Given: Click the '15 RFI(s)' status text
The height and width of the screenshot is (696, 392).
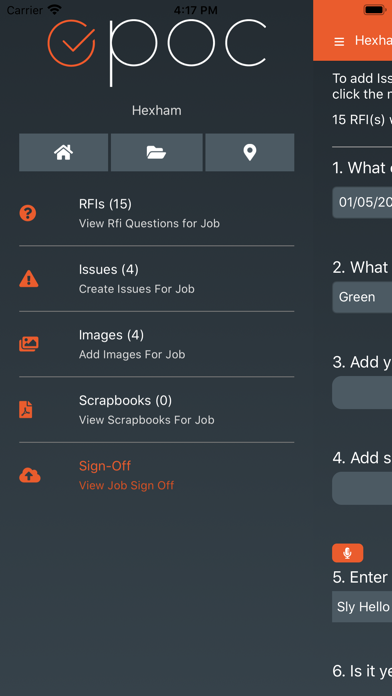Looking at the screenshot, I should 362,120.
